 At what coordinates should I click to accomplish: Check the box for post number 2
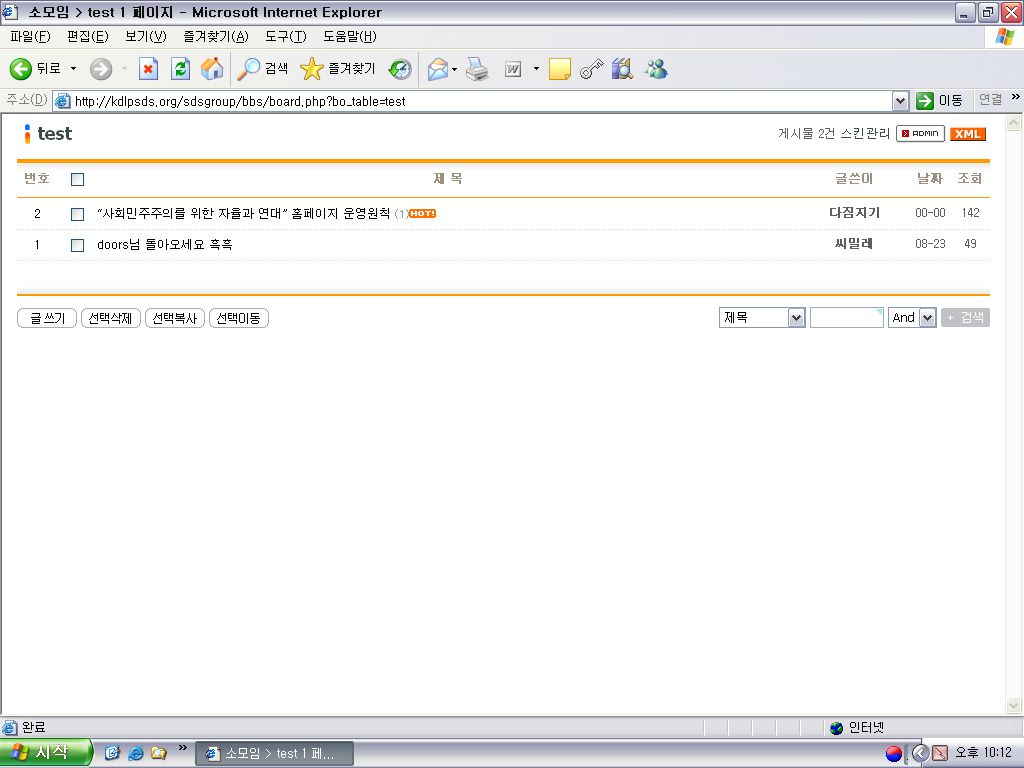click(x=78, y=214)
